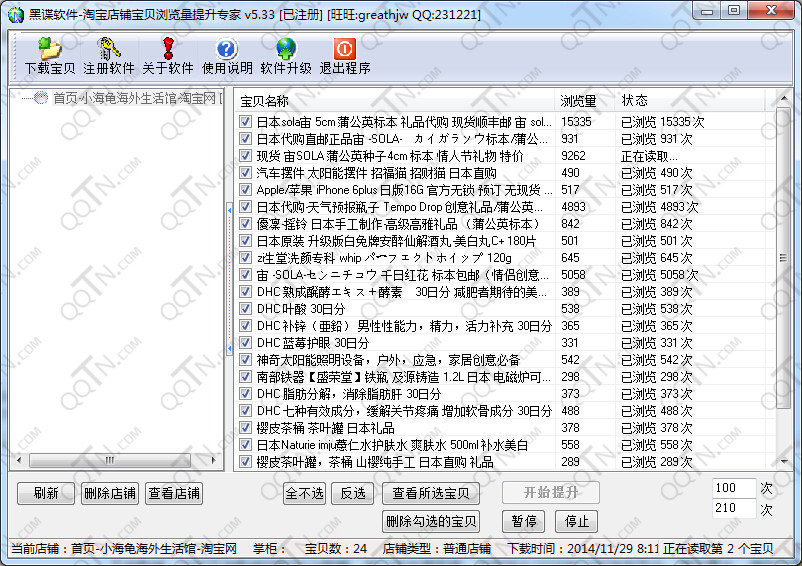Screen dimensions: 802x566
Task: Click the shop tree node icon
Action: coord(41,98)
